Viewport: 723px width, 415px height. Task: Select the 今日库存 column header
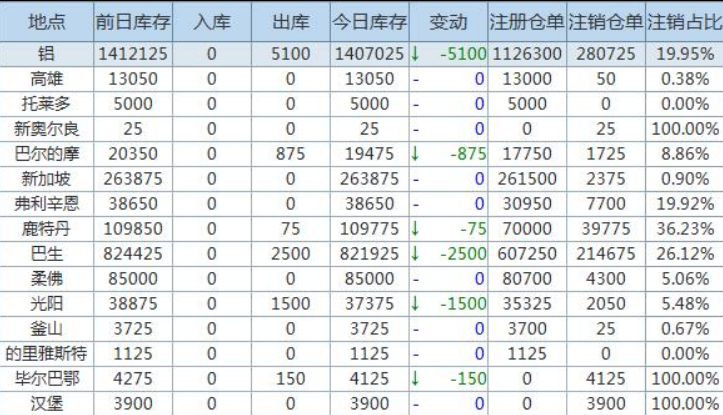369,21
